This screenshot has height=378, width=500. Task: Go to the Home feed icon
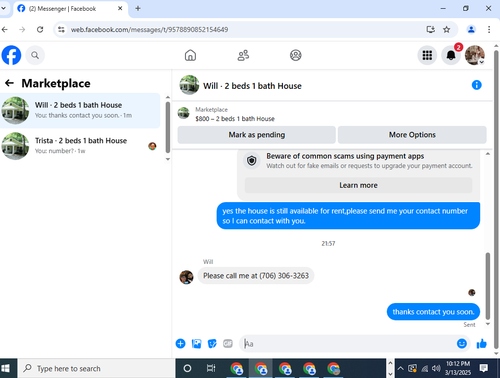[x=190, y=55]
